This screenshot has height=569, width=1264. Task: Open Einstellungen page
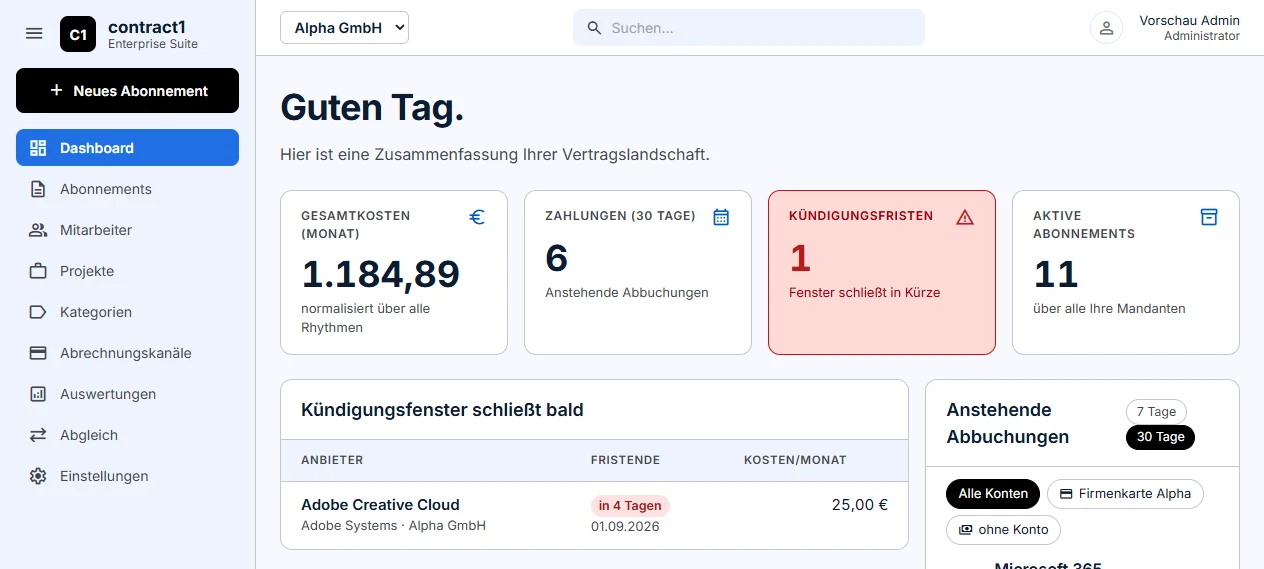[x=127, y=476]
